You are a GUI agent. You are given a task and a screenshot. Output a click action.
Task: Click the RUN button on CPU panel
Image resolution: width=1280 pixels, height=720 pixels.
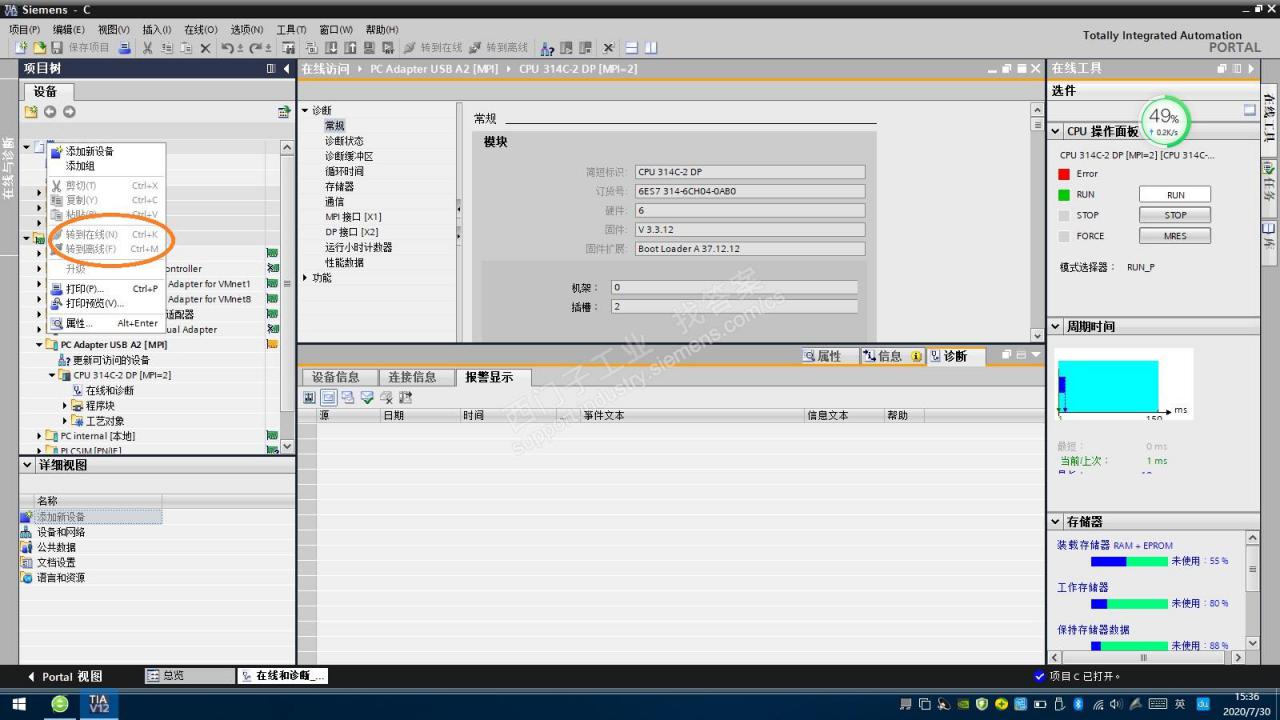1175,195
